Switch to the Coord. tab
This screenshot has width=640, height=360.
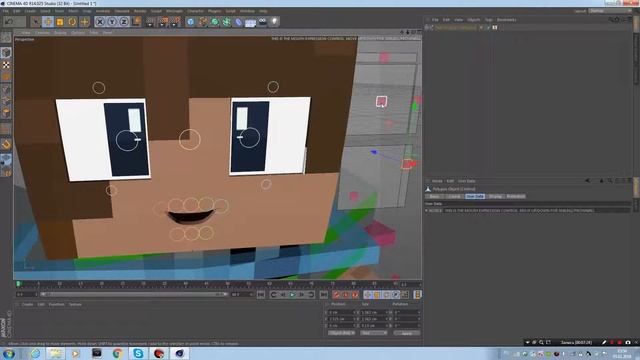point(454,196)
